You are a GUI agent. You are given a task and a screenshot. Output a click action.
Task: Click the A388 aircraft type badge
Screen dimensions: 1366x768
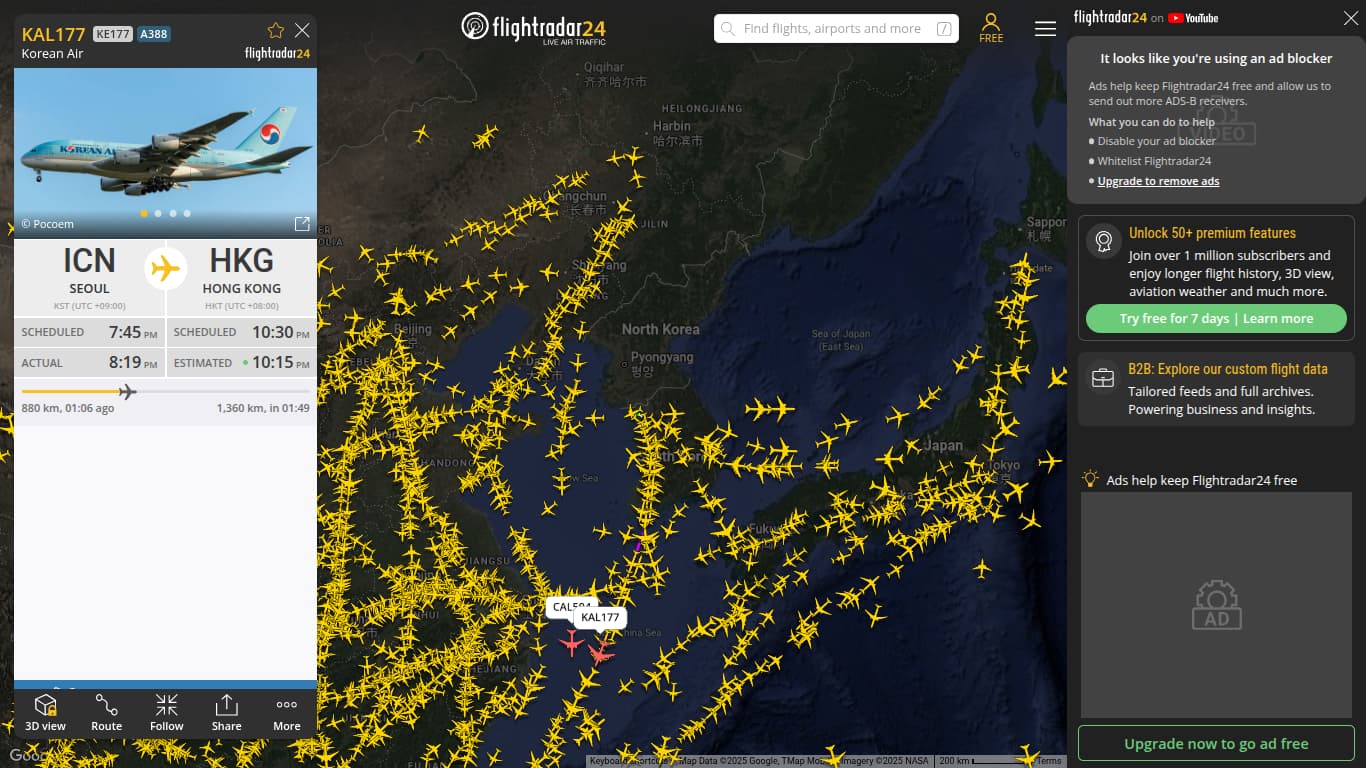click(154, 34)
